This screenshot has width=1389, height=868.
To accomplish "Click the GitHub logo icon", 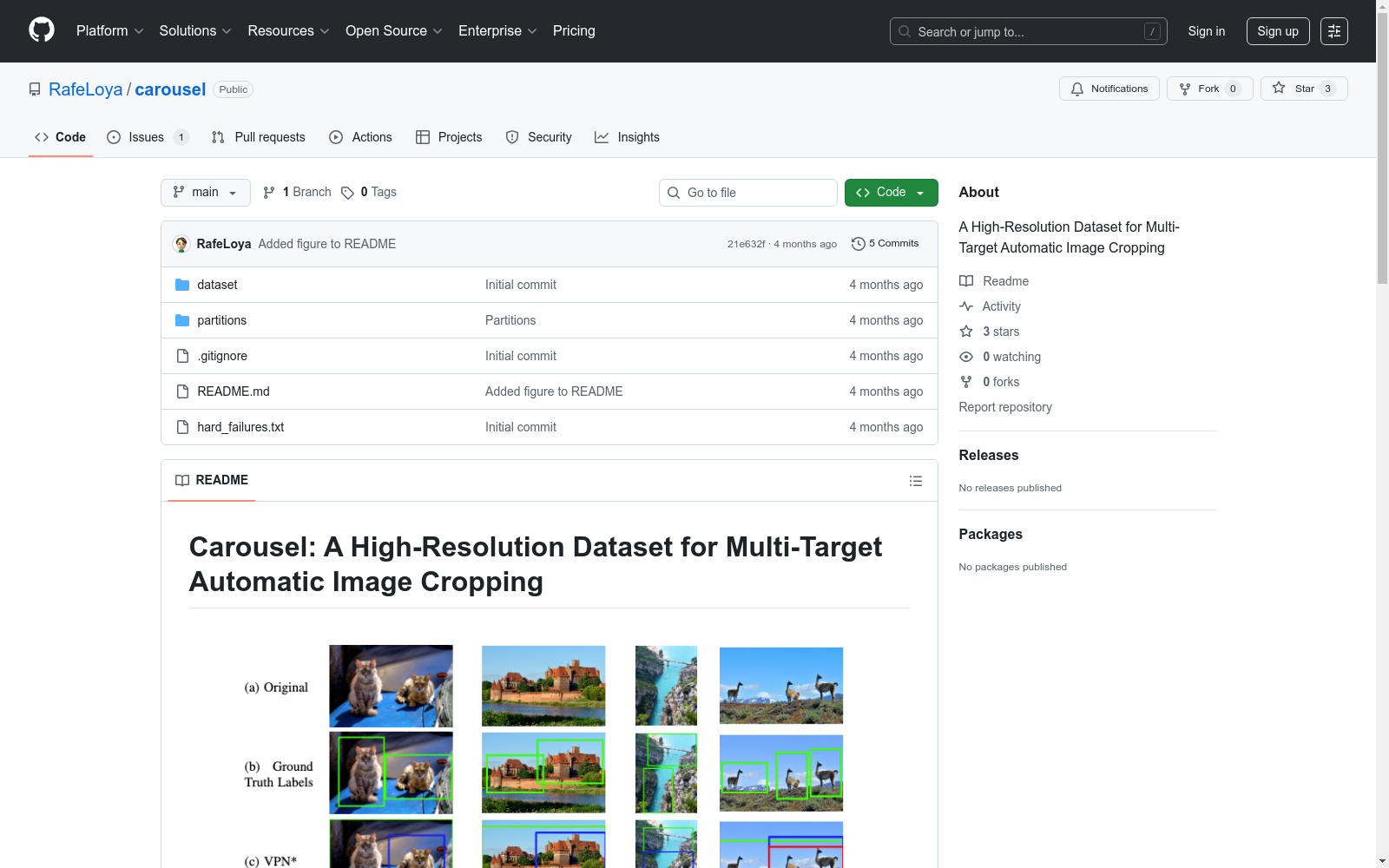I will [x=42, y=30].
